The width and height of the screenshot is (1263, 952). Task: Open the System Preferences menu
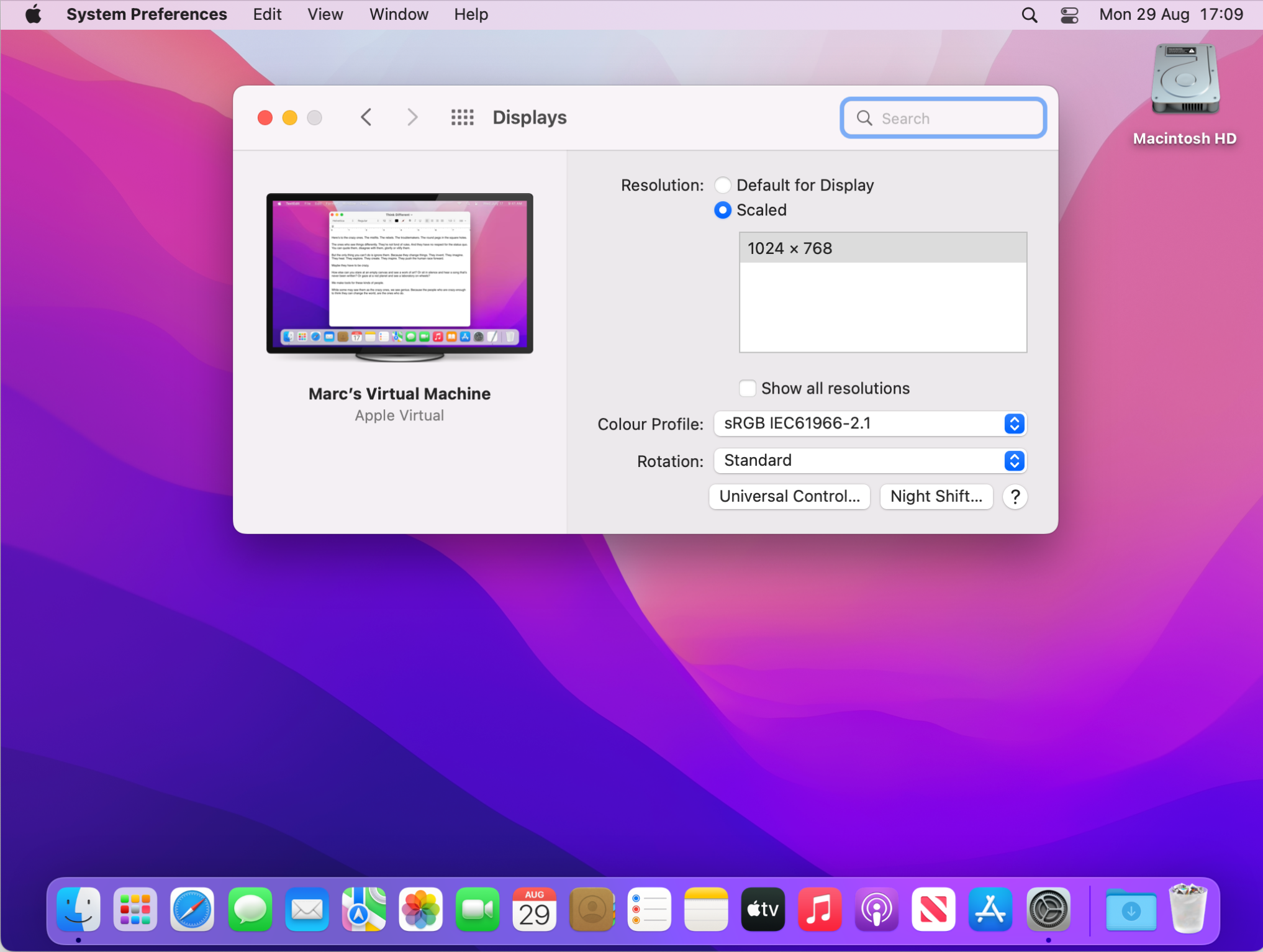click(147, 14)
